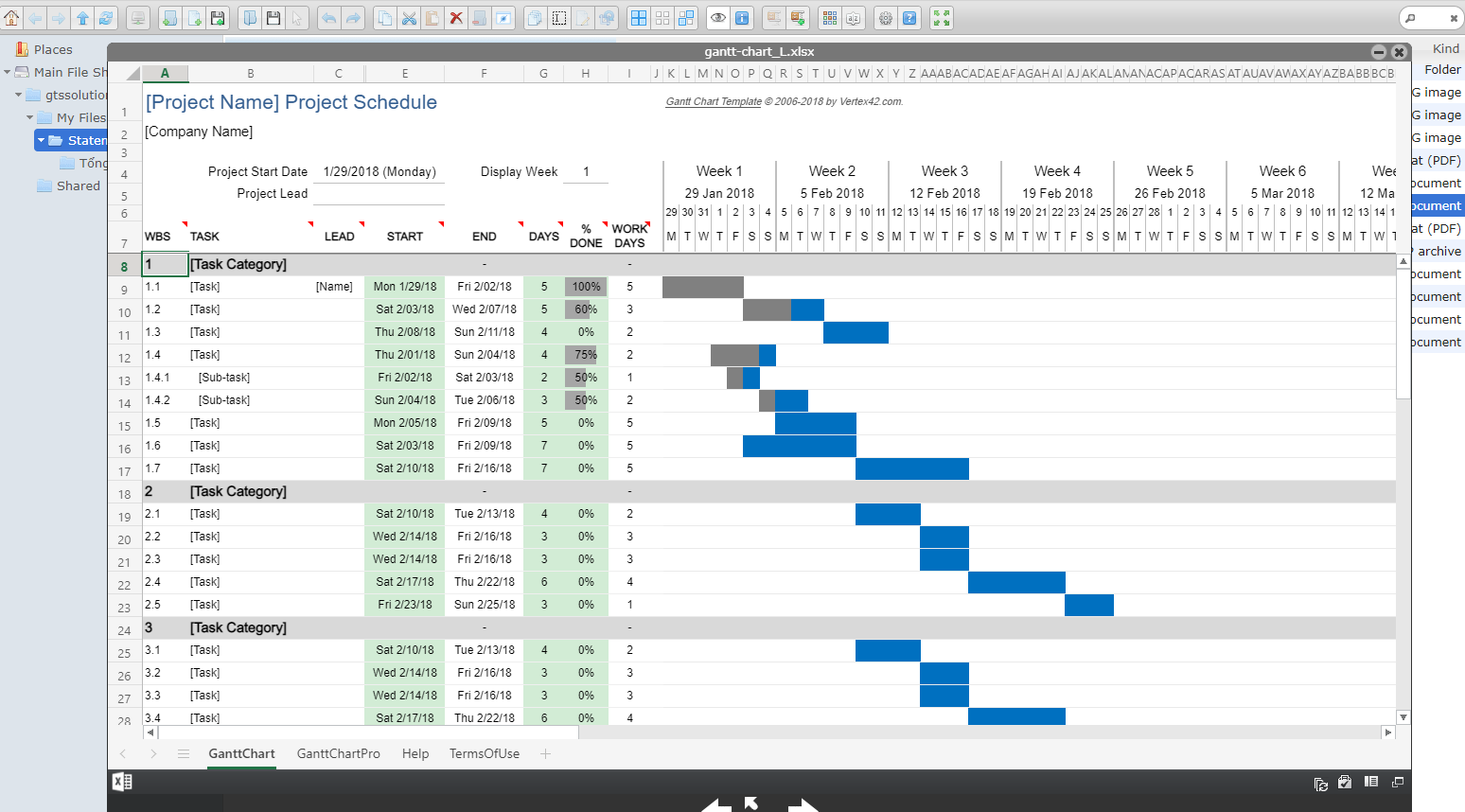Image resolution: width=1465 pixels, height=812 pixels.
Task: Show file info with blue i icon
Action: [x=742, y=18]
